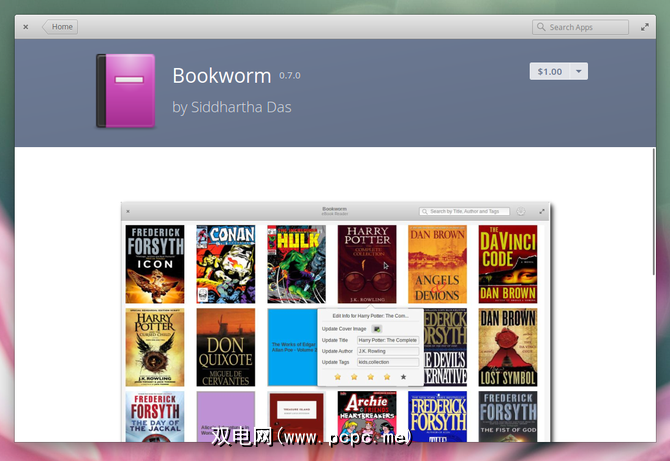Click Search by Title, Author and Tags field
670x461 pixels.
[x=464, y=211]
